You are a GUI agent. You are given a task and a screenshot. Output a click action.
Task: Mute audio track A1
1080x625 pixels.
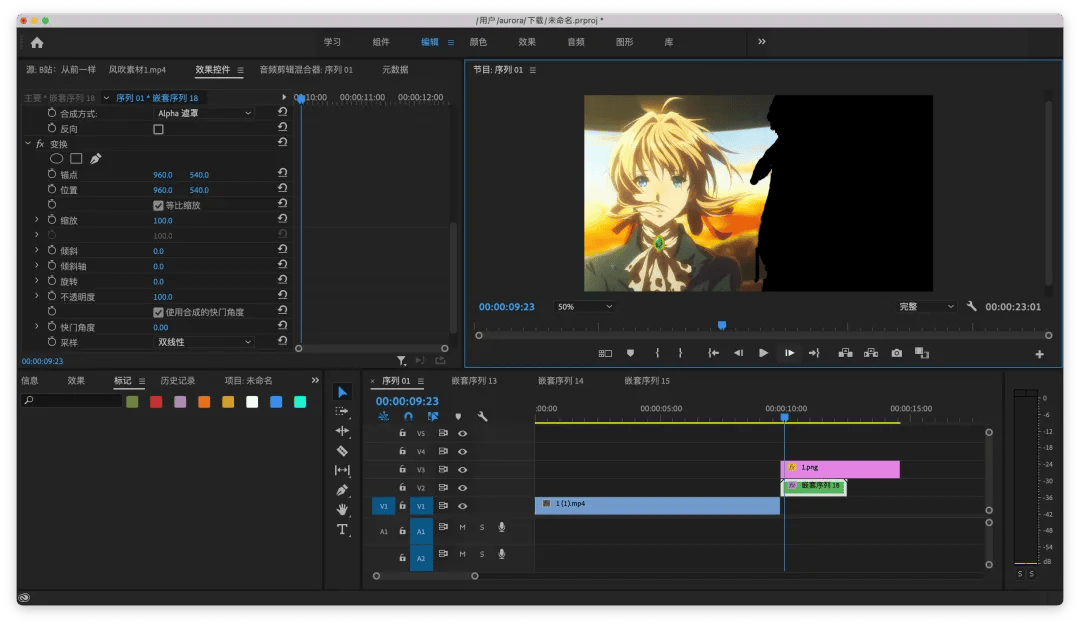[x=462, y=527]
